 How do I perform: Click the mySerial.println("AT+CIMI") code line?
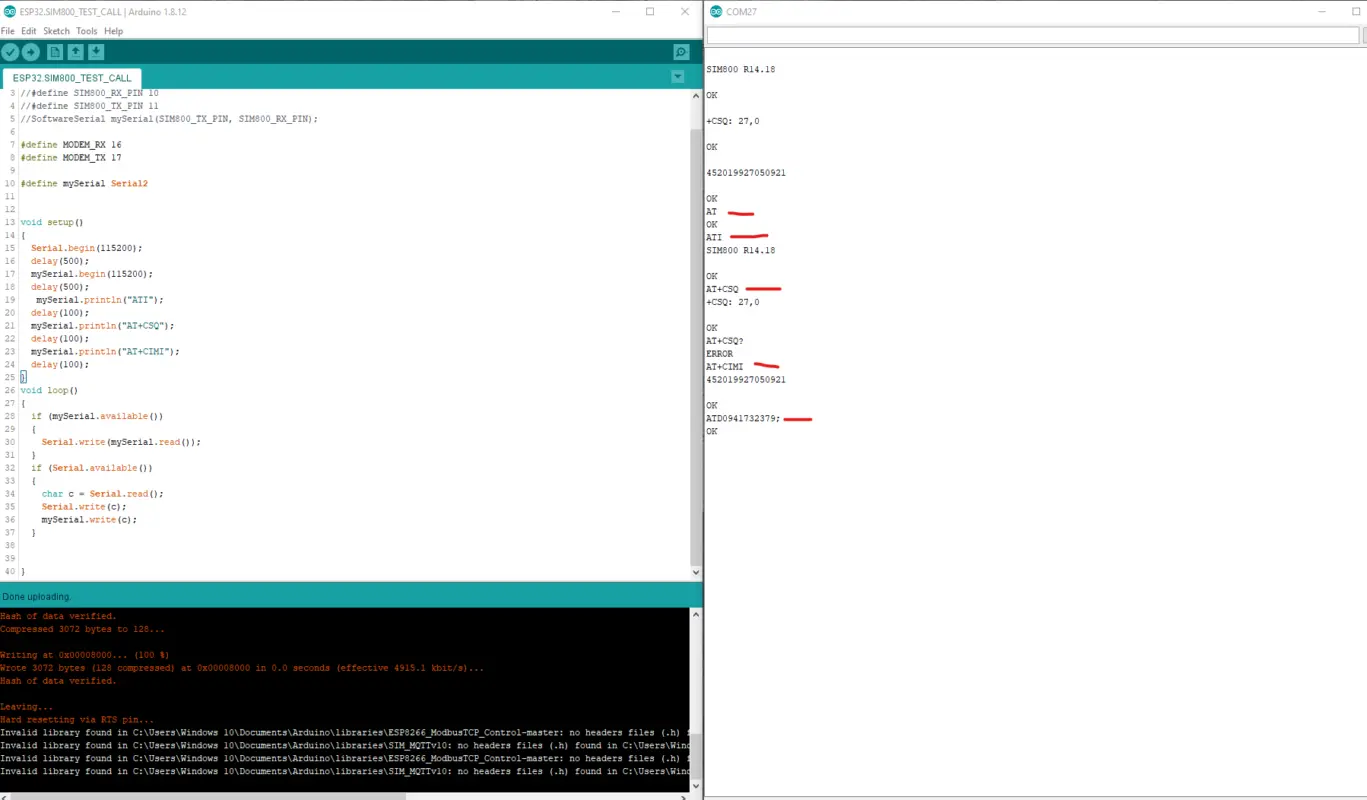tap(105, 352)
